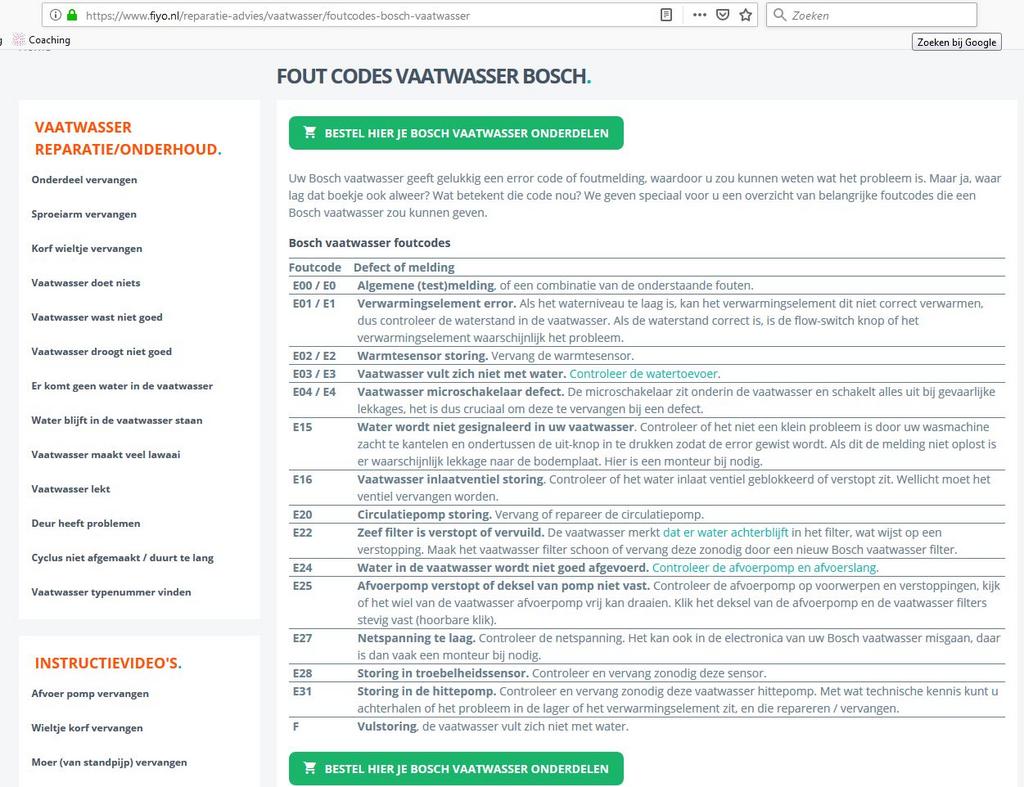The image size is (1024, 787).
Task: Click the Defect of melding column header
Action: point(404,267)
